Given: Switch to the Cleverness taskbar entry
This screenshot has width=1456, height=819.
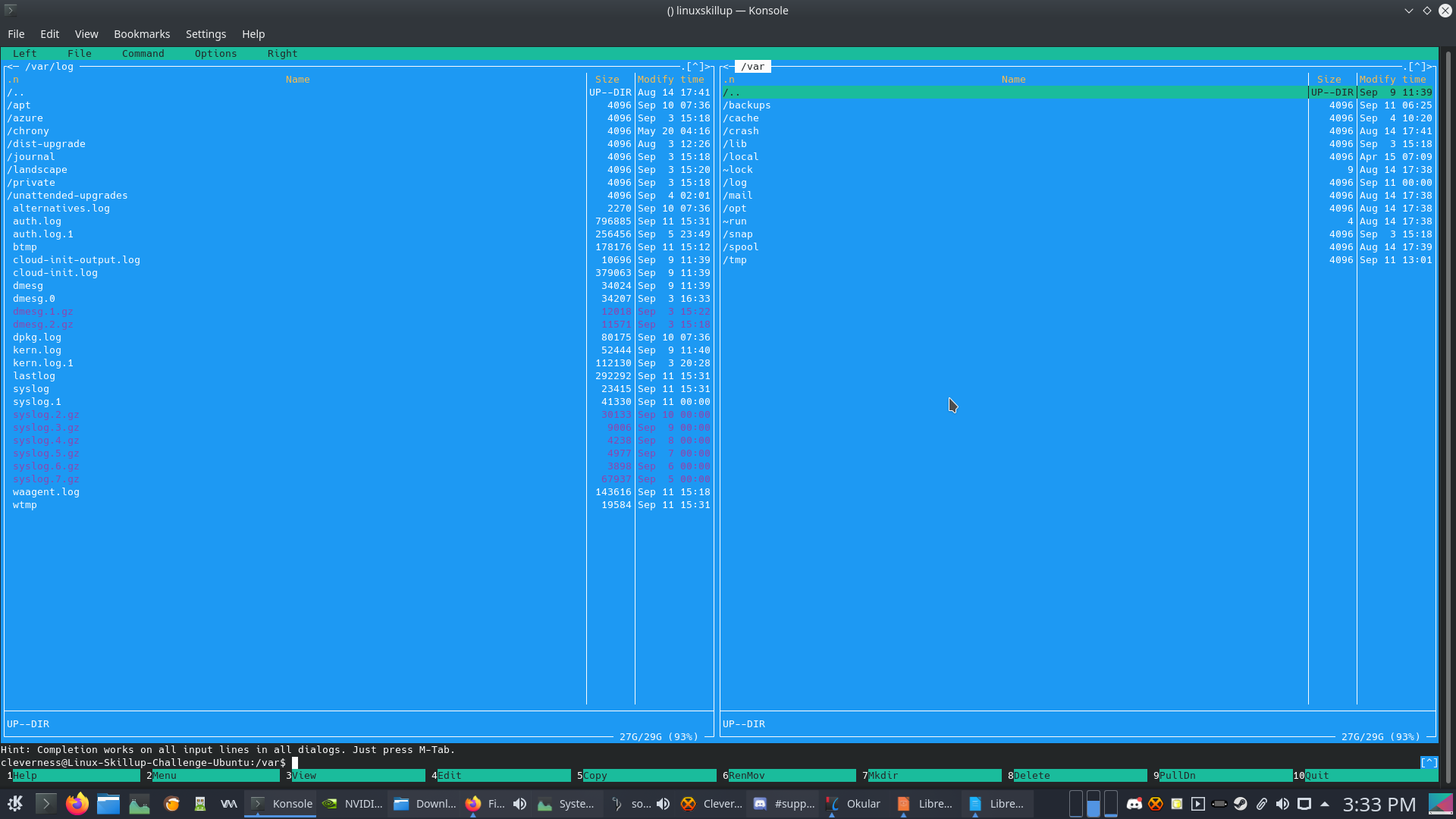Looking at the screenshot, I should pos(712,804).
